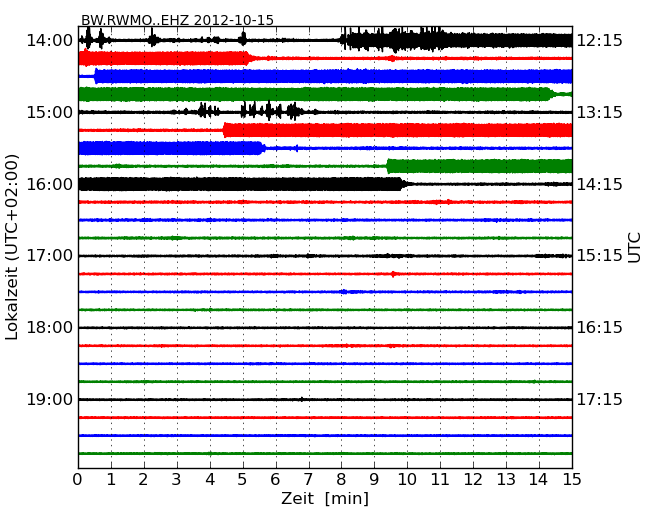This screenshot has width=650, height=520.
Task: Click x-axis tick label 15
Action: [571, 479]
